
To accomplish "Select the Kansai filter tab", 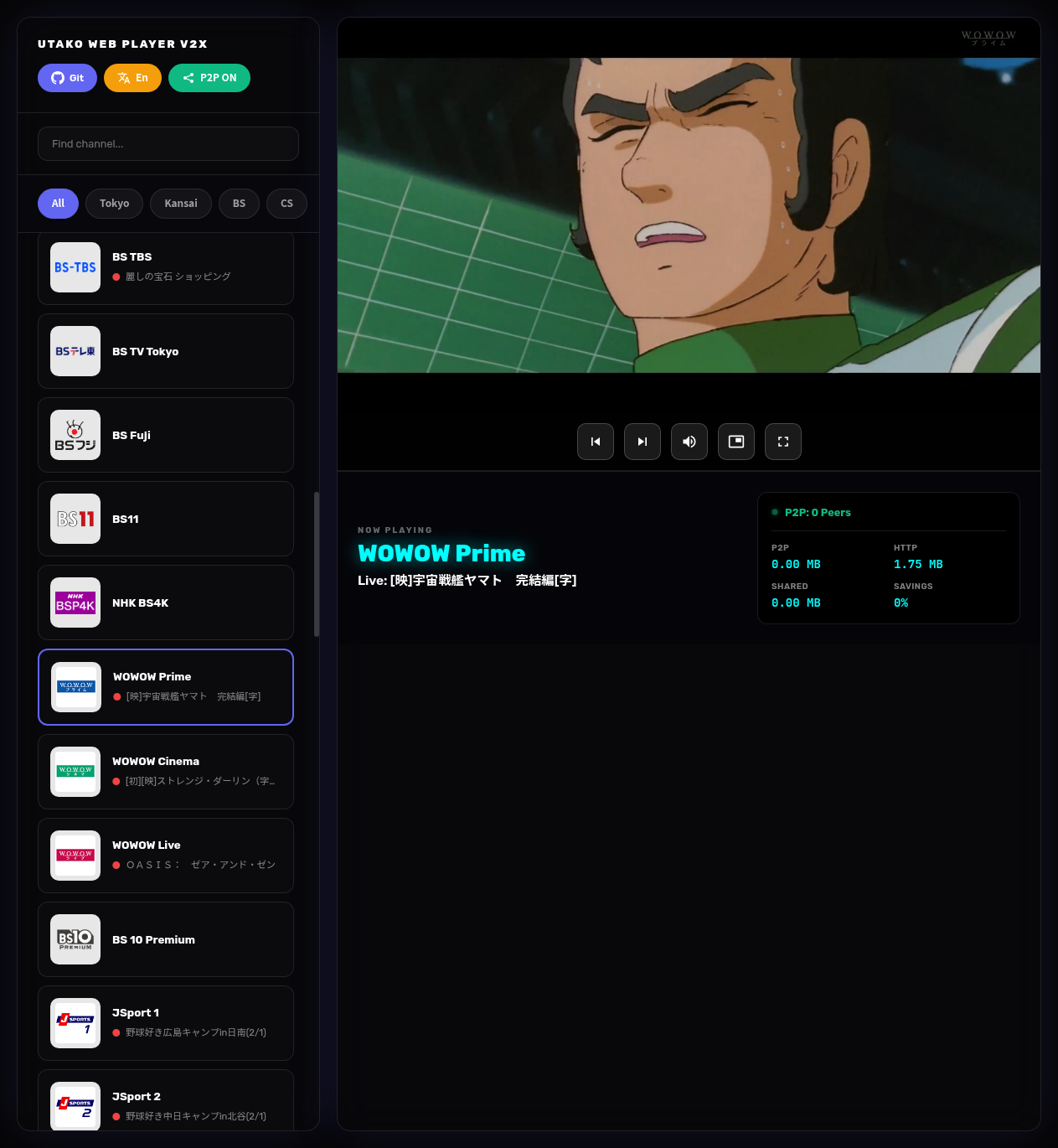I will (x=181, y=204).
